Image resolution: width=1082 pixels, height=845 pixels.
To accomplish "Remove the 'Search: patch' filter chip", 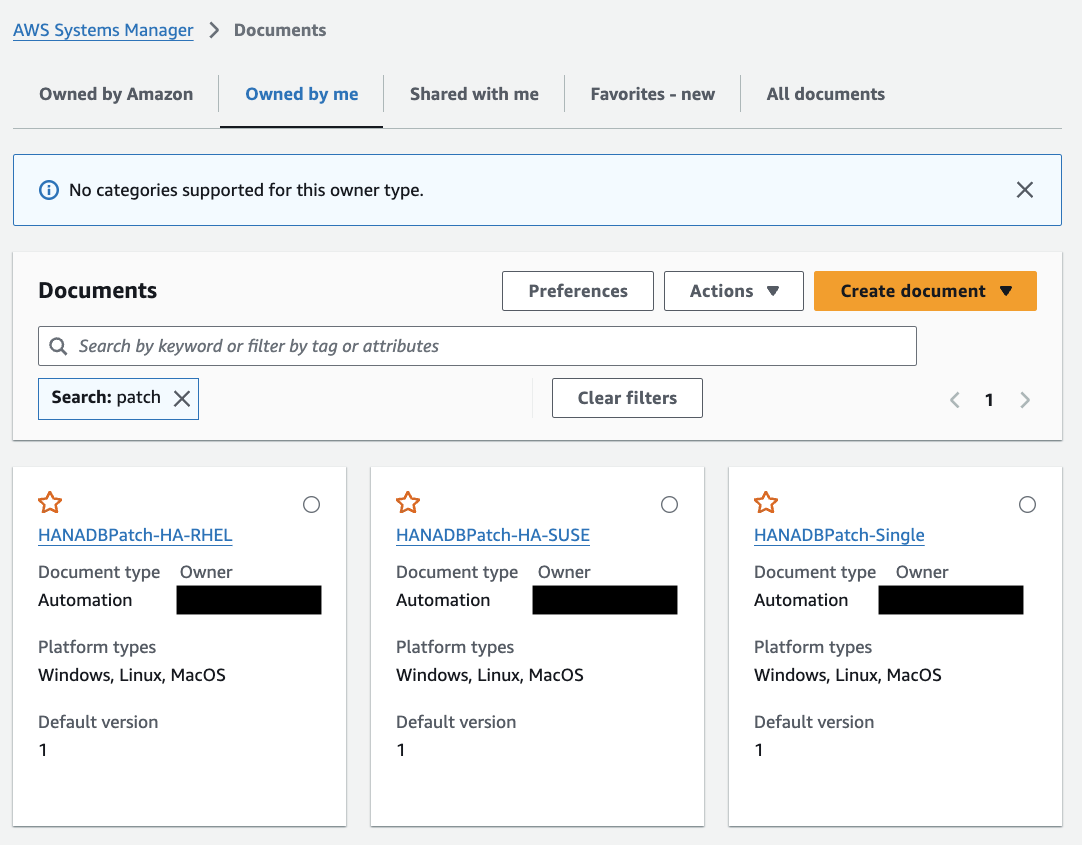I will pyautogui.click(x=182, y=398).
